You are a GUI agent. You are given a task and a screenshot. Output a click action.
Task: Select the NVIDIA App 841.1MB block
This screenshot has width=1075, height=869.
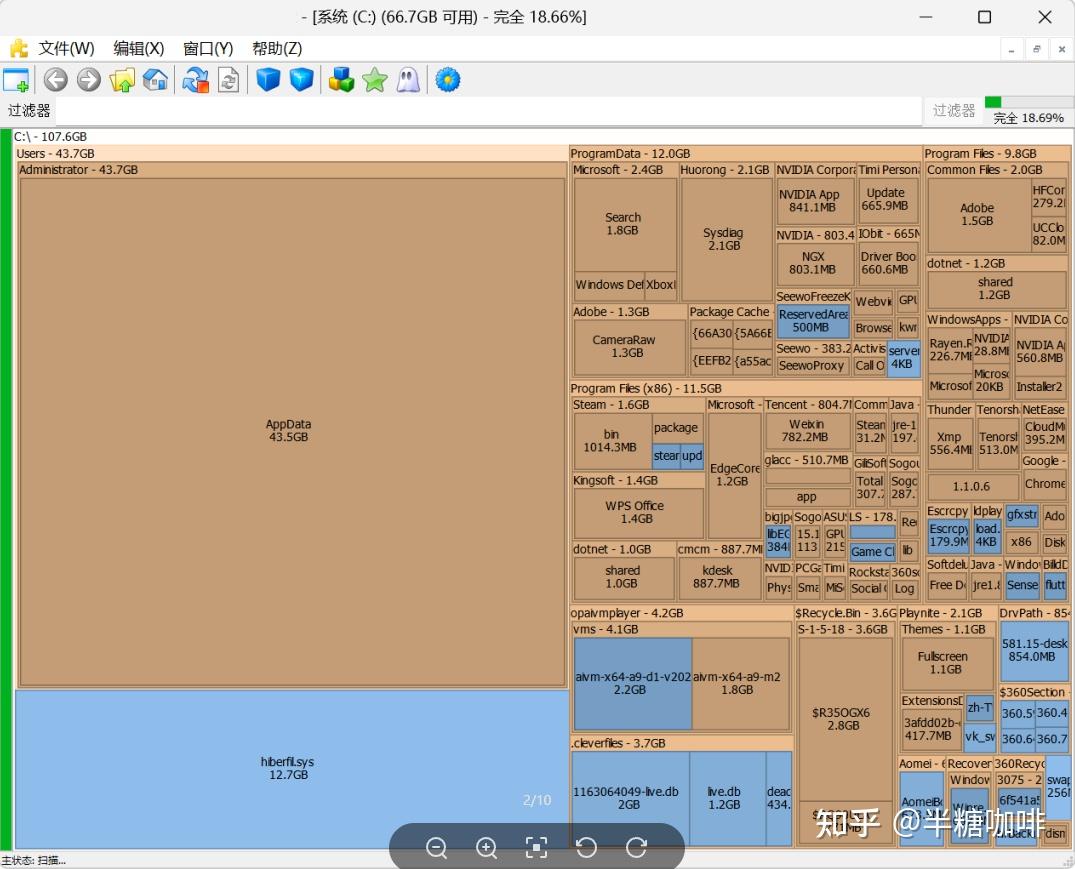[x=815, y=201]
